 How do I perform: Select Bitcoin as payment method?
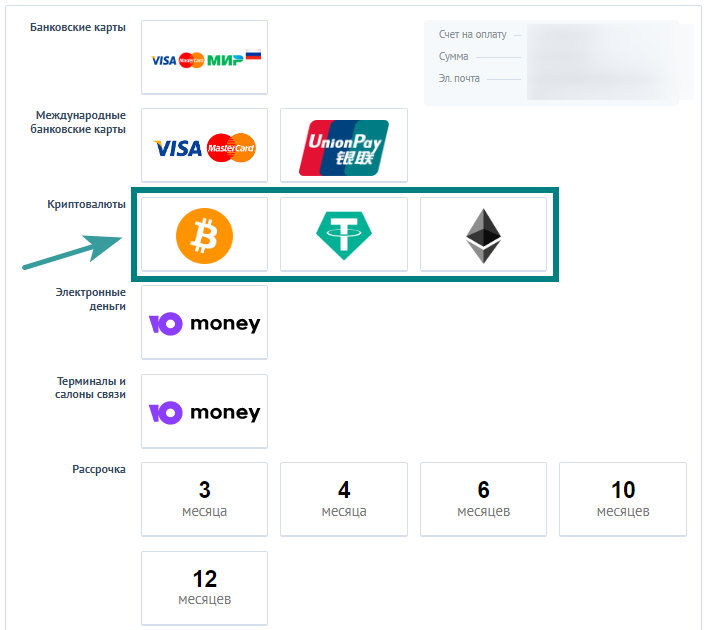[x=204, y=235]
